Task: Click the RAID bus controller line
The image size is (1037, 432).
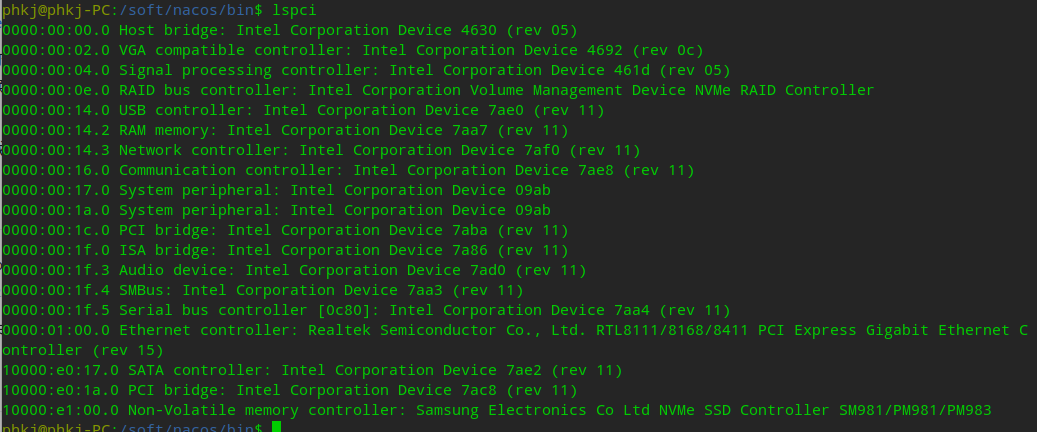Action: pyautogui.click(x=438, y=90)
